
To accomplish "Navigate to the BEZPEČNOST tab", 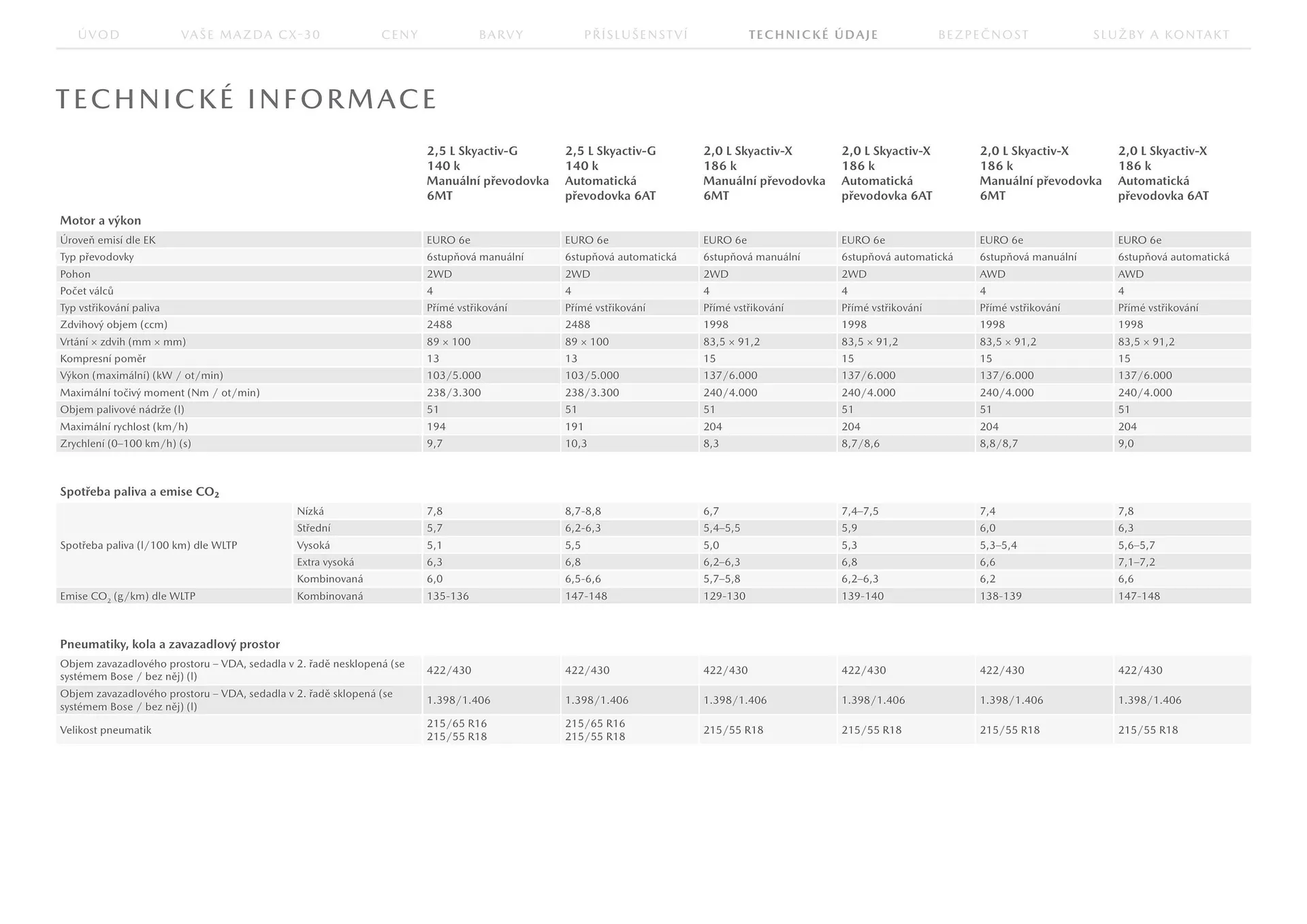I will [x=983, y=35].
